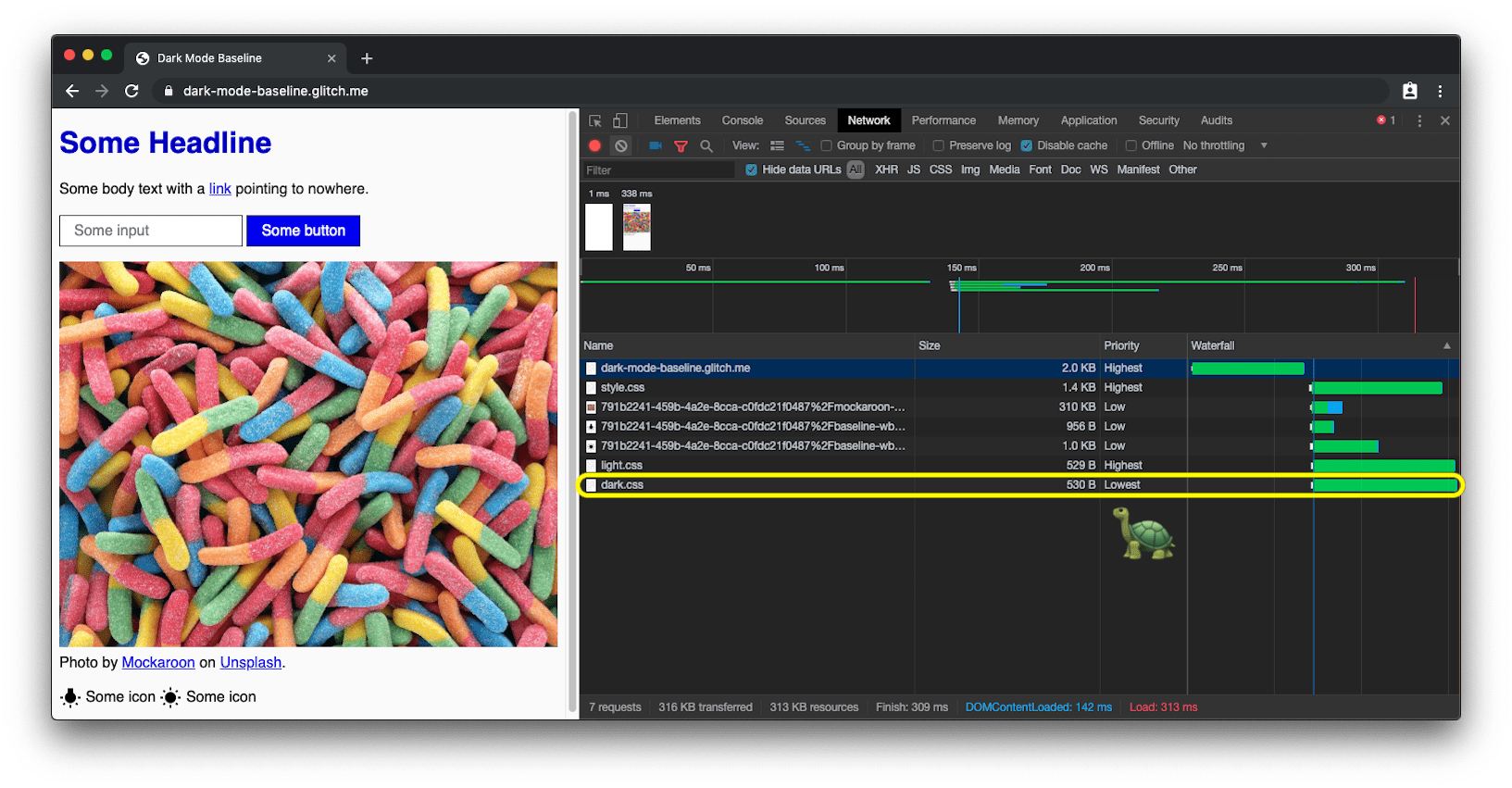Click the capture screenshots camera icon
The width and height of the screenshot is (1512, 788).
pos(656,145)
